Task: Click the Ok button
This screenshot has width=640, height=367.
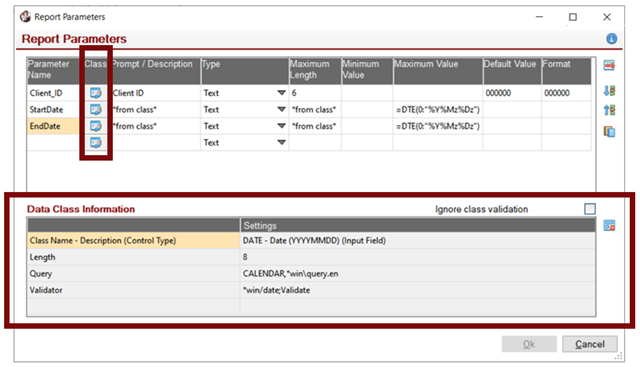Action: [x=529, y=344]
